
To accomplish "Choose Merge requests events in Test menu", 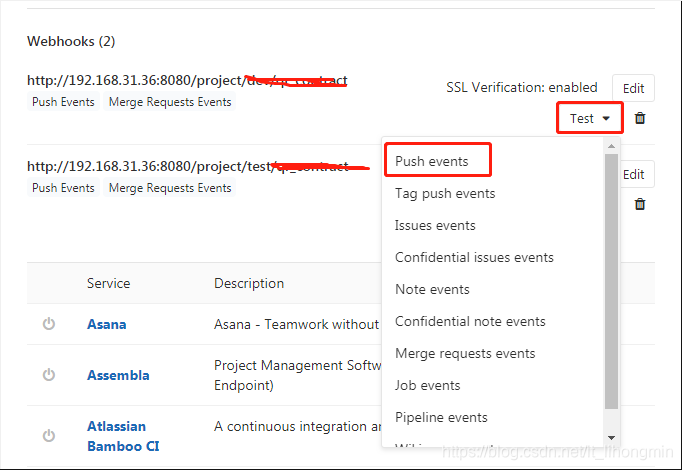I will click(x=465, y=353).
